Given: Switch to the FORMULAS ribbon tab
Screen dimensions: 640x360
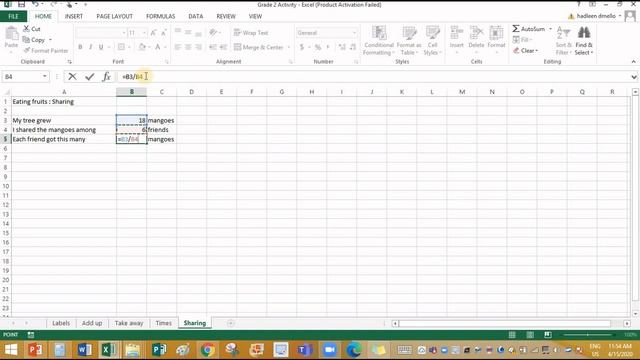Looking at the screenshot, I should [x=160, y=16].
